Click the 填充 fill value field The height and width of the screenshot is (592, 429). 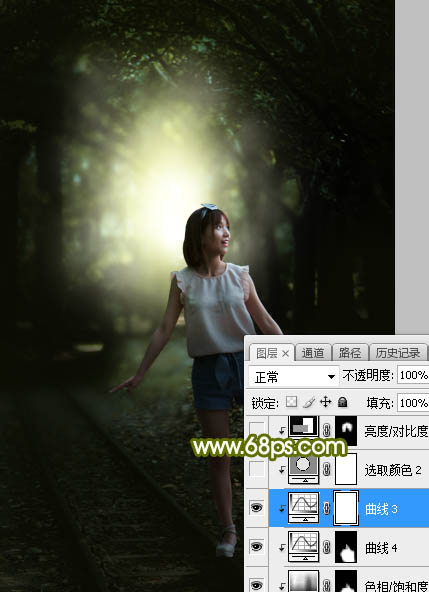pyautogui.click(x=413, y=402)
